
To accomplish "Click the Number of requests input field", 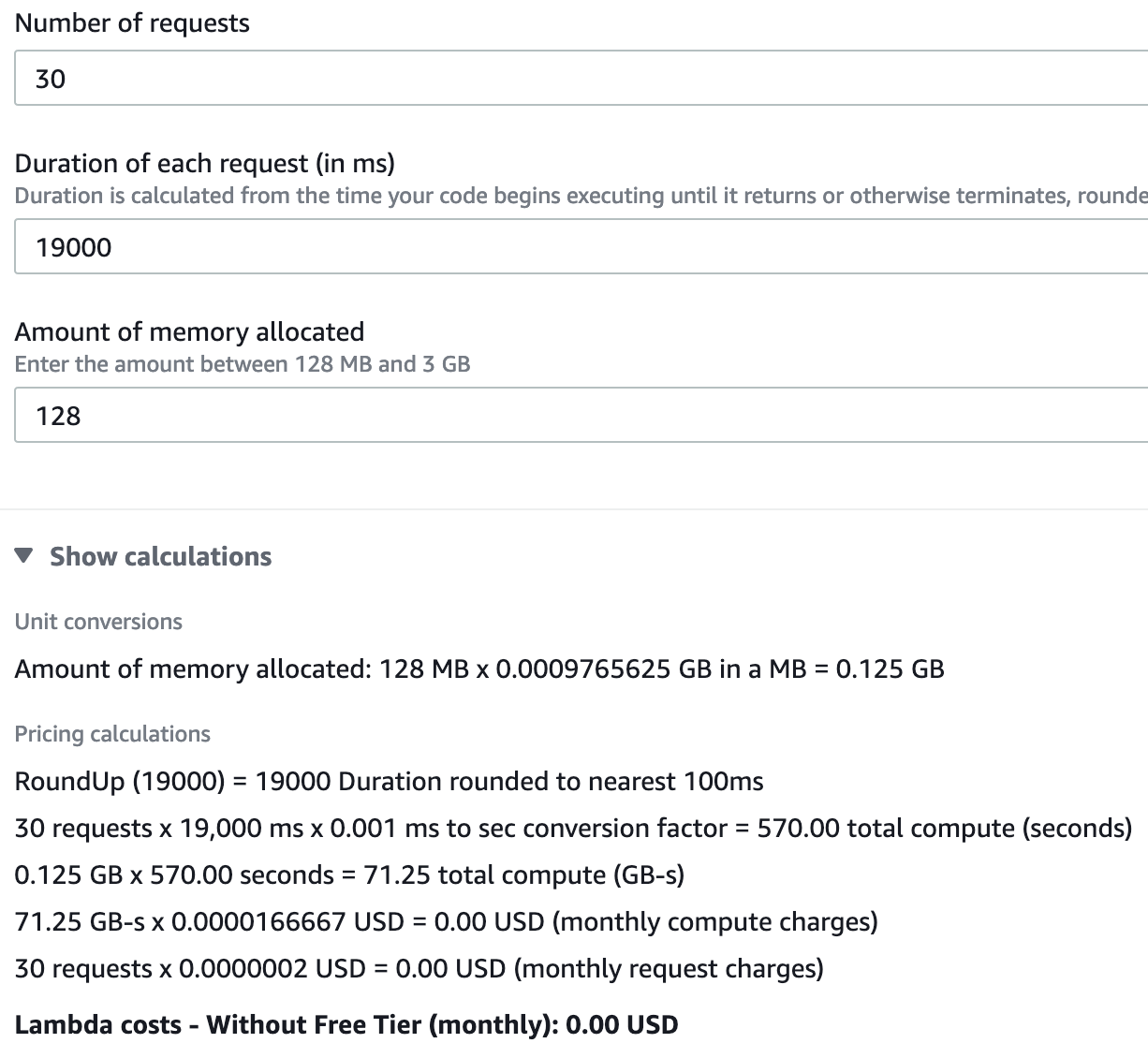I will [581, 79].
